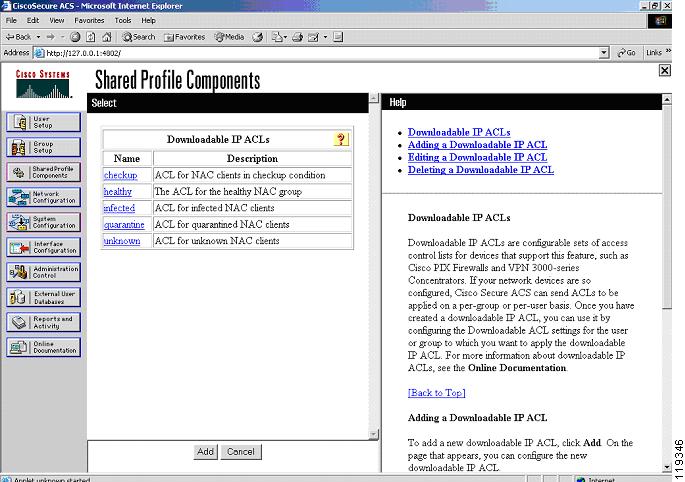Open the unknown ACL link

pos(122,241)
